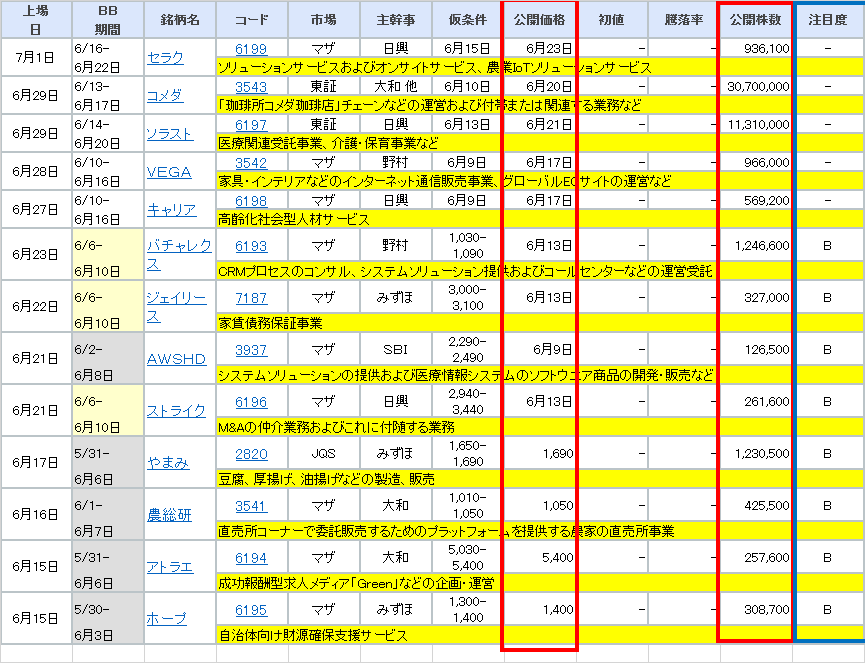Click the 注目度 column header
Image resolution: width=865 pixels, height=663 pixels.
[x=828, y=19]
